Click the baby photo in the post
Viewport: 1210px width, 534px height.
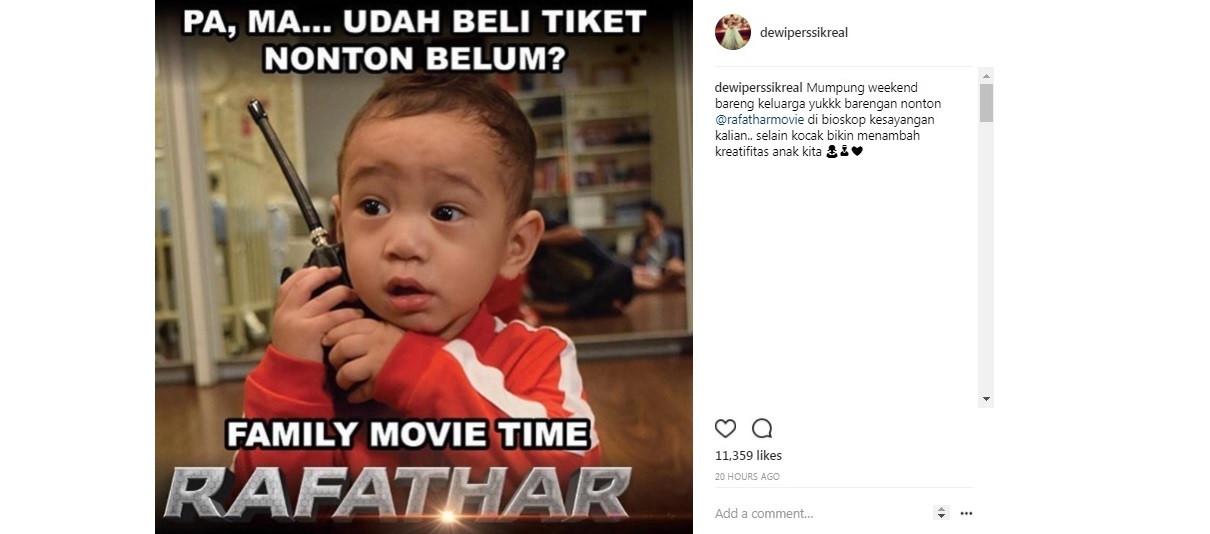tap(423, 267)
